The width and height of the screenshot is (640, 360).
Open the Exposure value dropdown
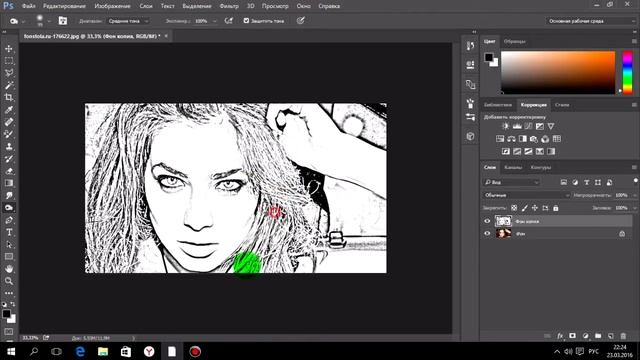click(x=215, y=21)
